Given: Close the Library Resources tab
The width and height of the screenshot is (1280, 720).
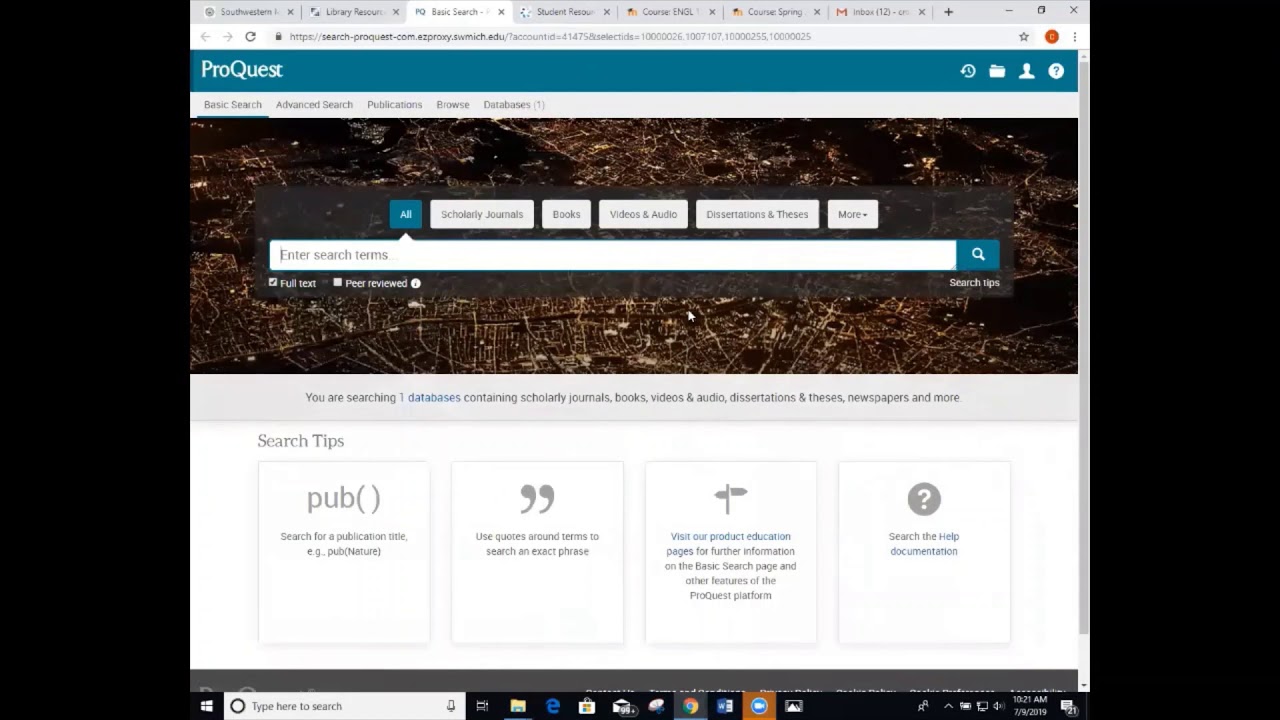Looking at the screenshot, I should 395,12.
